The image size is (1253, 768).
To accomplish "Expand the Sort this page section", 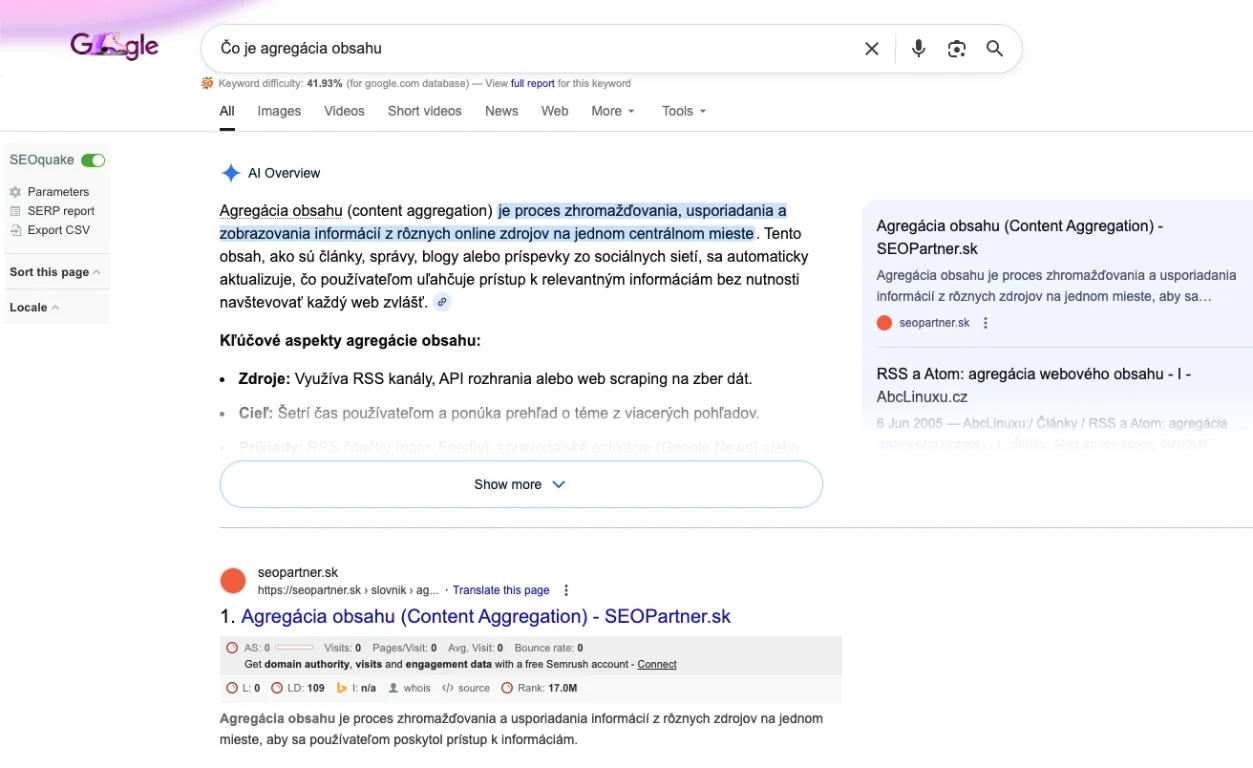I will (x=55, y=272).
